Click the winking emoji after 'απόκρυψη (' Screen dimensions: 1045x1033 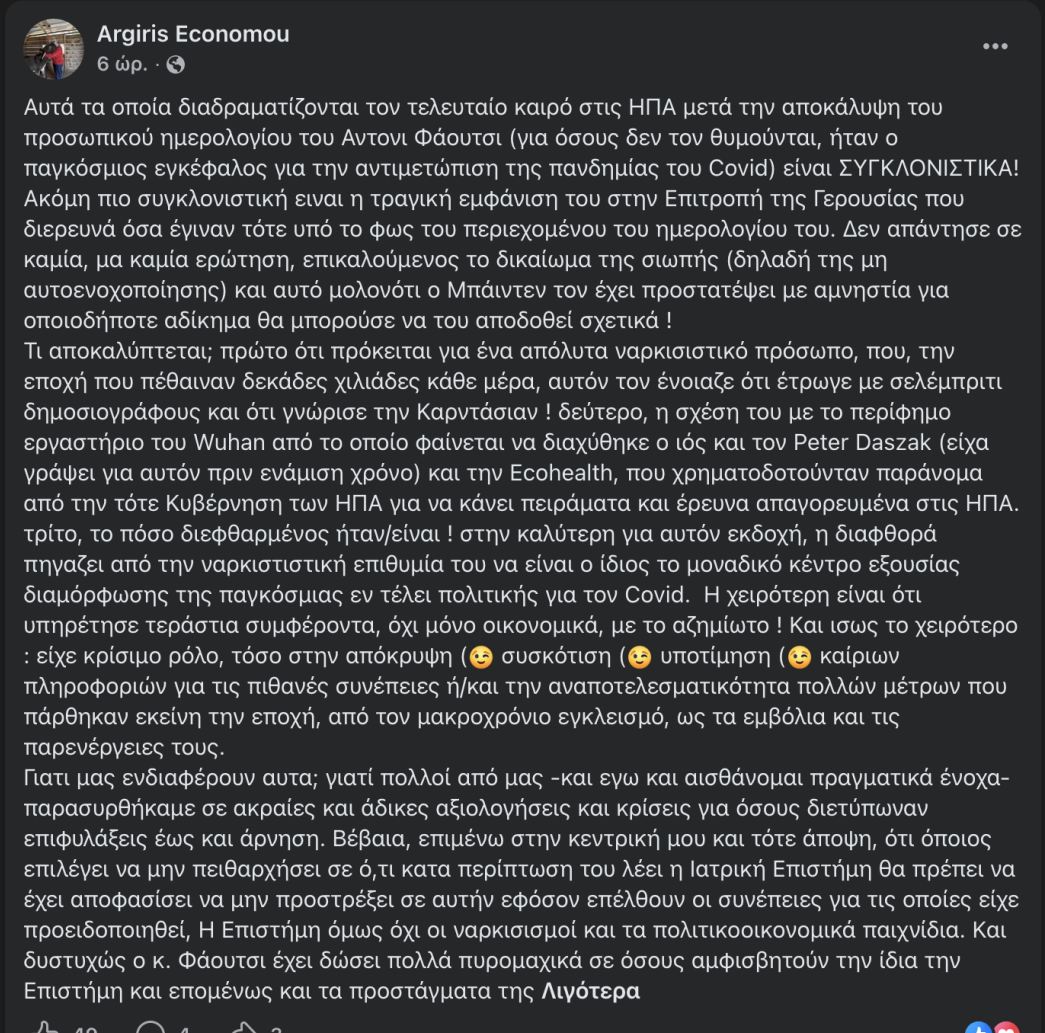pyautogui.click(x=481, y=657)
